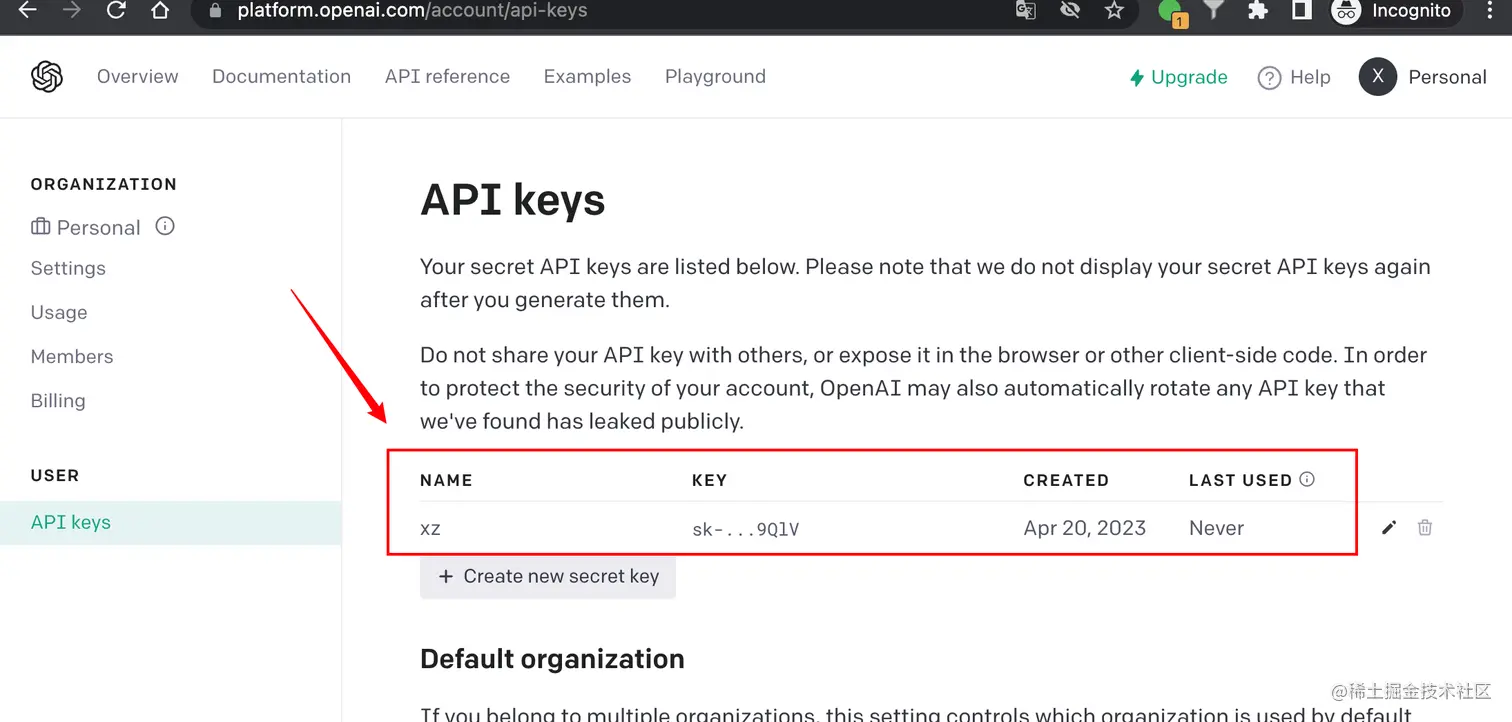The image size is (1512, 722).
Task: Click the NAME column header
Action: pyautogui.click(x=446, y=480)
